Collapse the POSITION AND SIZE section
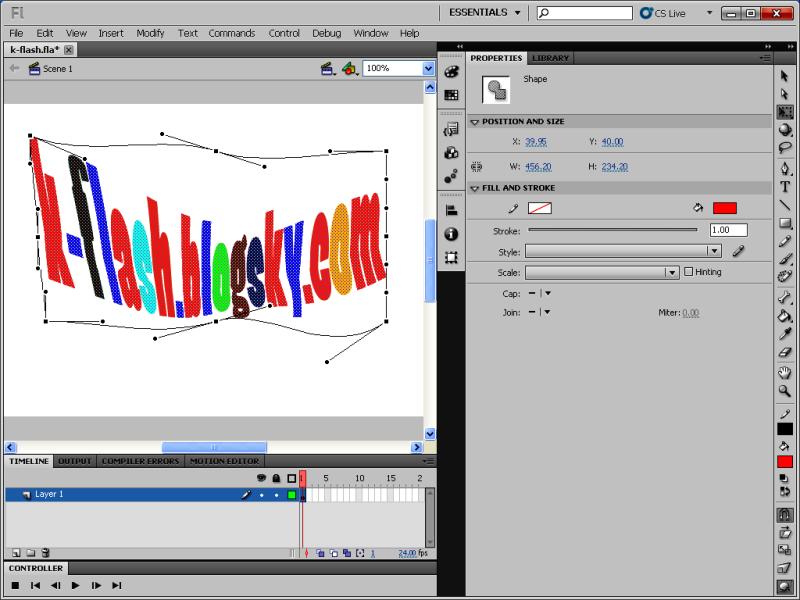 pyautogui.click(x=474, y=122)
